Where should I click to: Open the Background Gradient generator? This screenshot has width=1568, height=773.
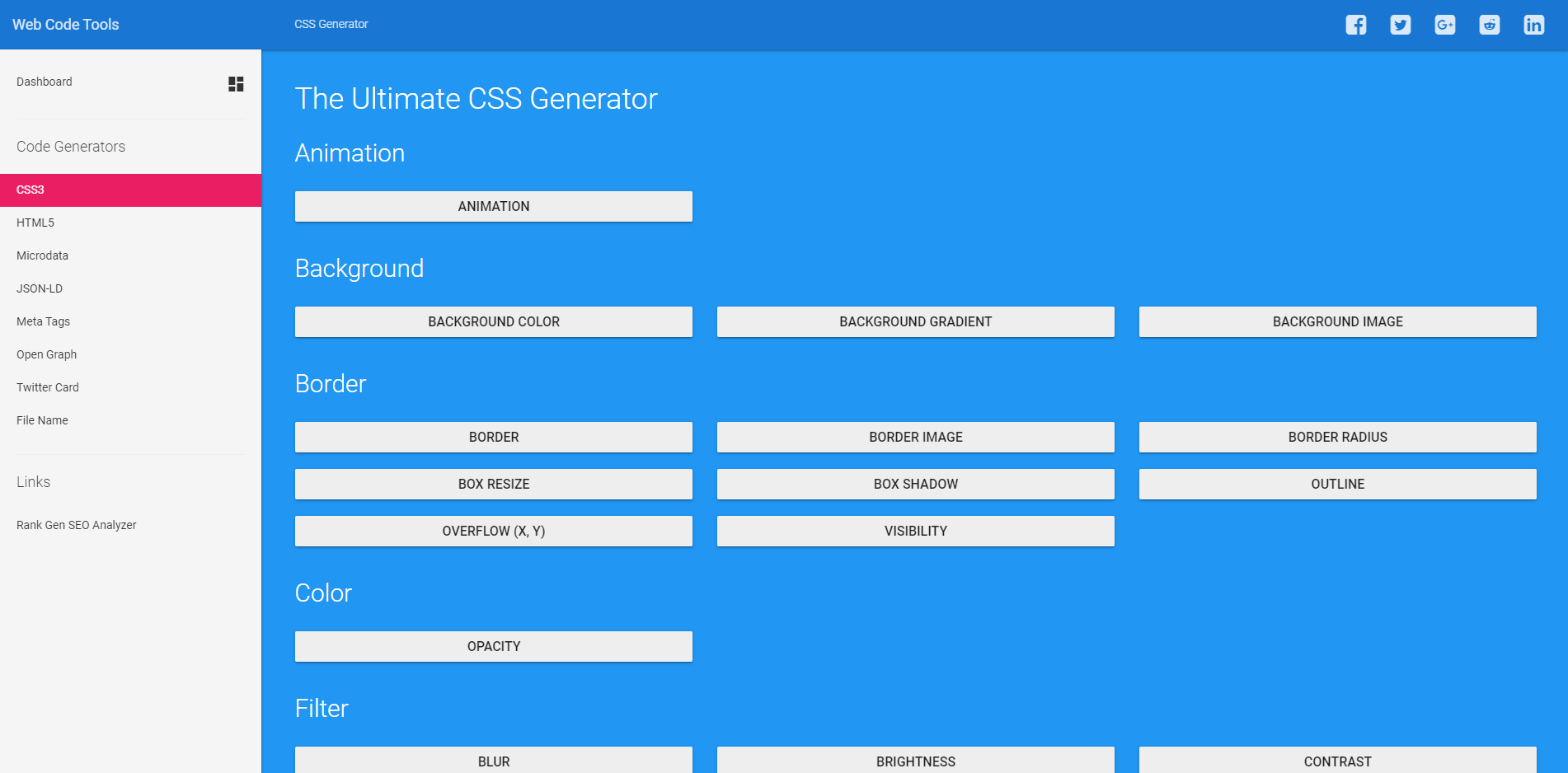pos(916,321)
